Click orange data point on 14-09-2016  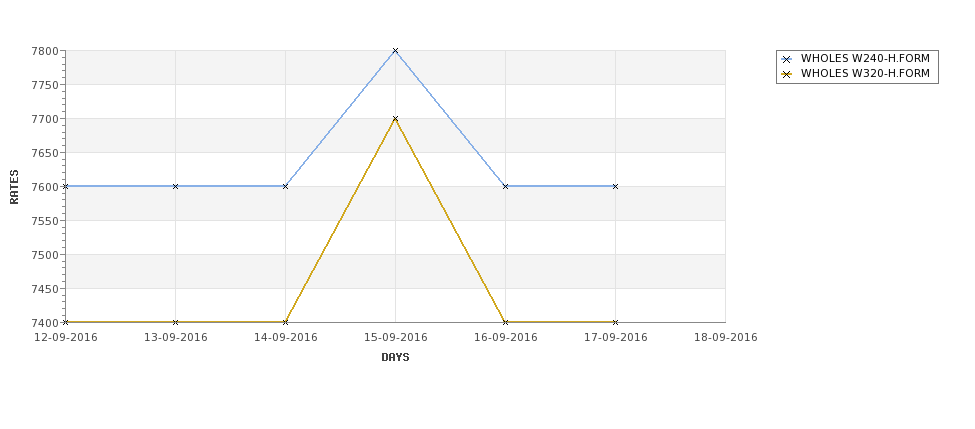coord(285,322)
